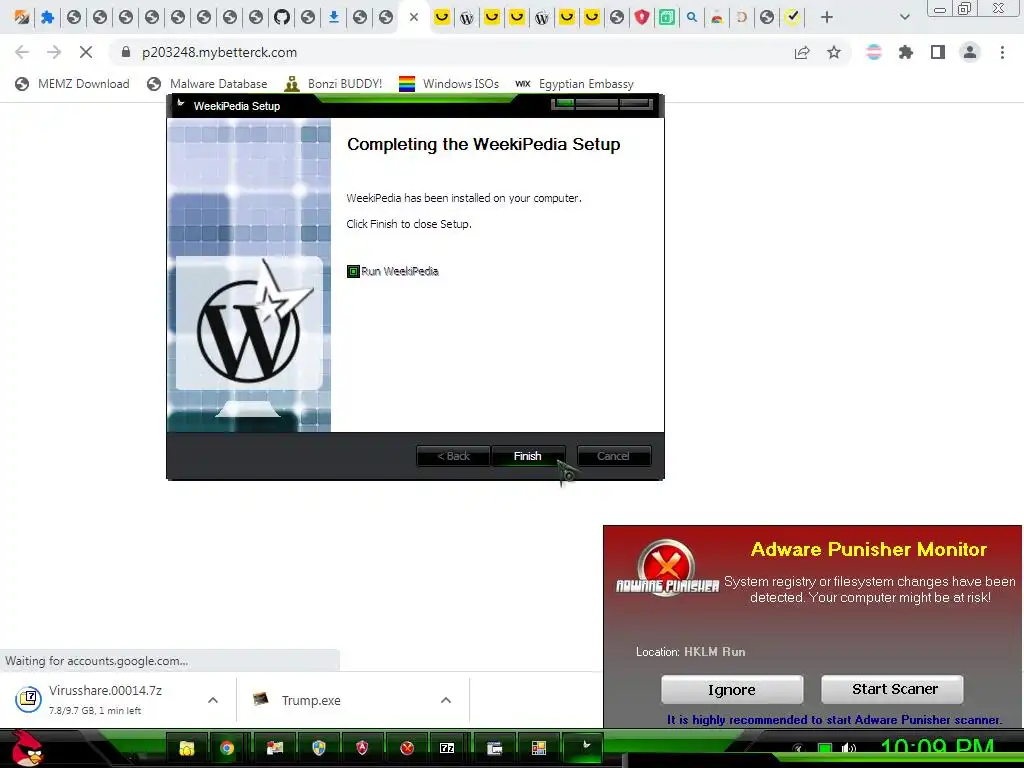Share this page icon

[802, 52]
